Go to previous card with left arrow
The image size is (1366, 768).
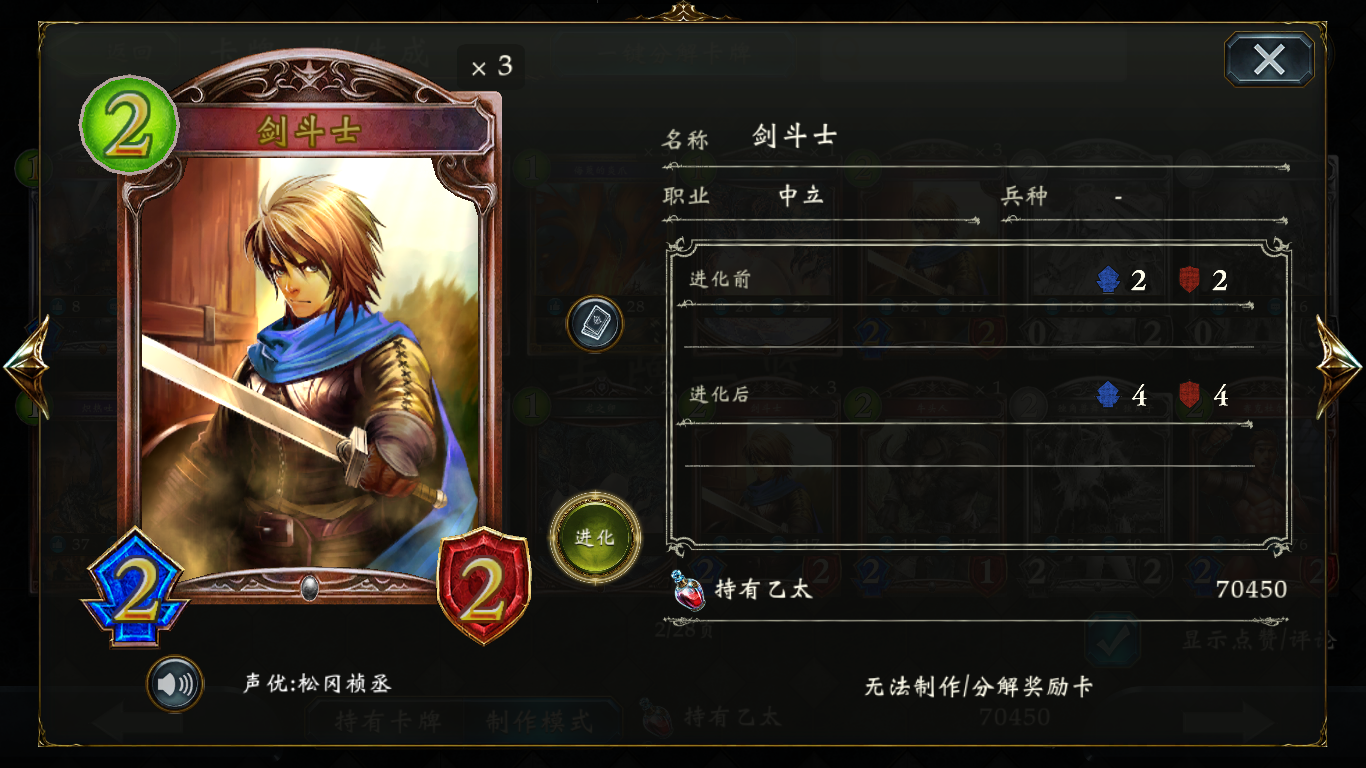coord(26,367)
